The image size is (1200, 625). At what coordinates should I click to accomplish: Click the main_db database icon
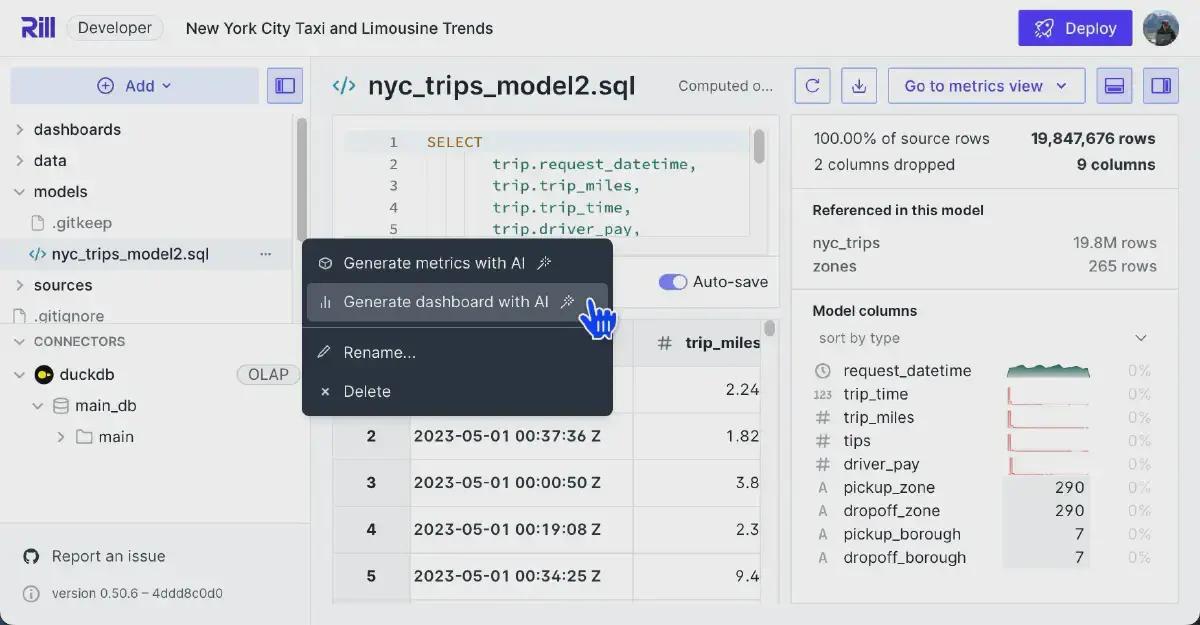[61, 406]
